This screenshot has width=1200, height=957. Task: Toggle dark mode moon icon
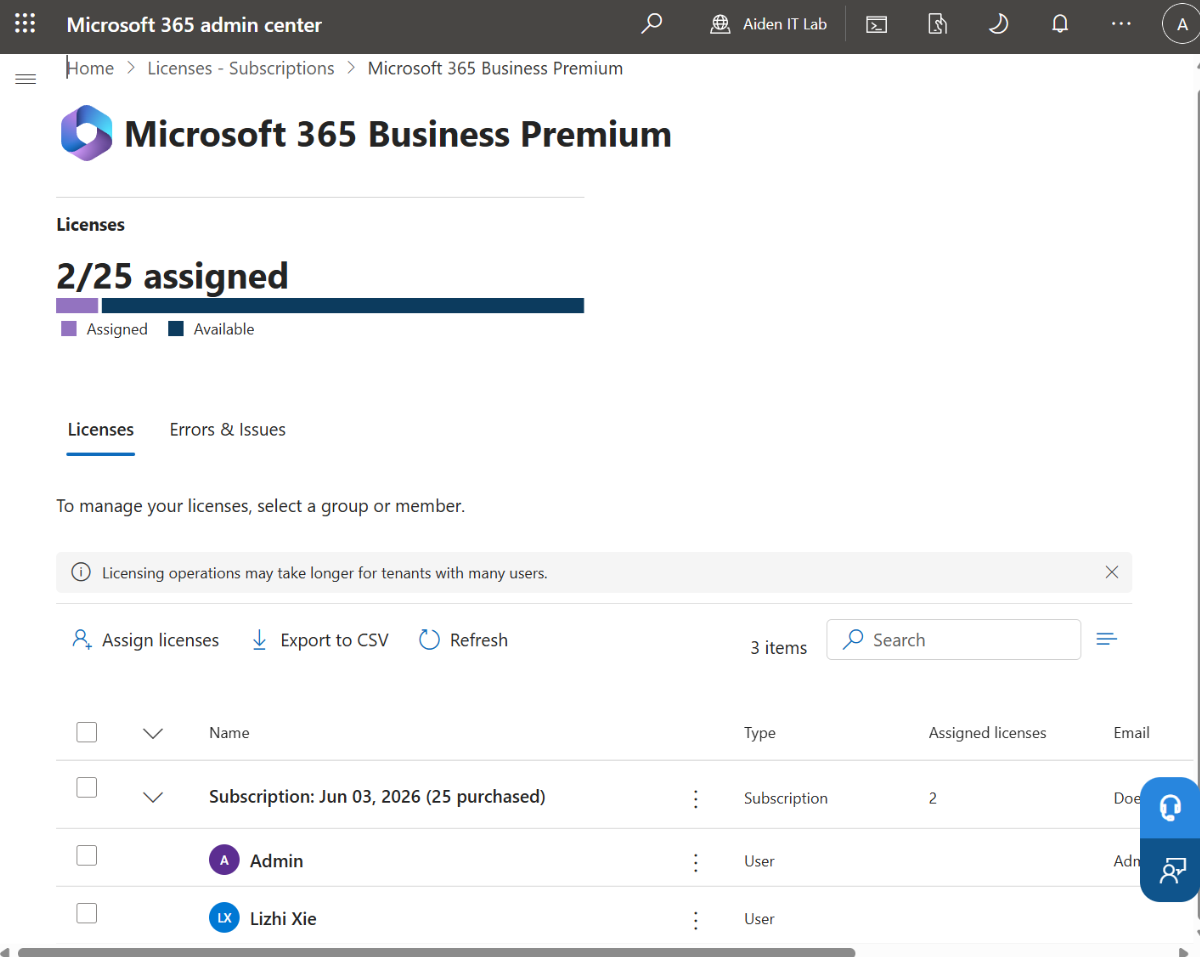tap(998, 24)
